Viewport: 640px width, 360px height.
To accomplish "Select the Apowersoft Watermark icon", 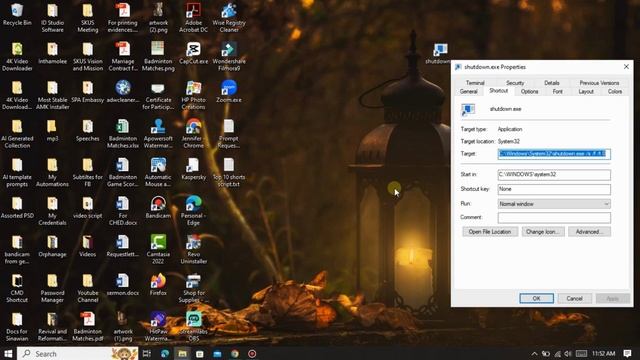I will click(158, 133).
